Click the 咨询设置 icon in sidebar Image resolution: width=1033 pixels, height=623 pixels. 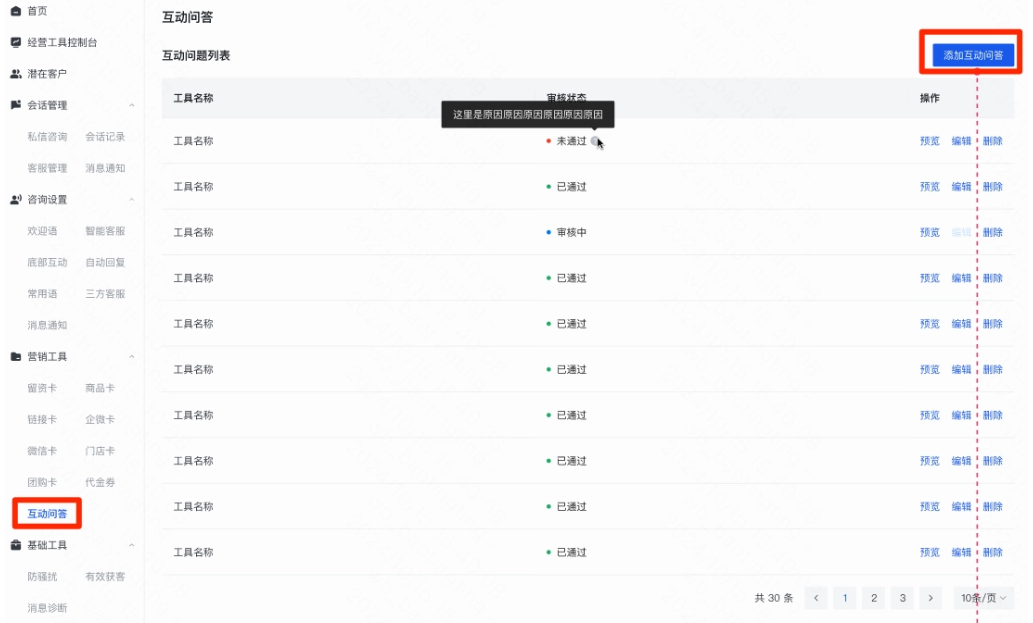[15, 199]
